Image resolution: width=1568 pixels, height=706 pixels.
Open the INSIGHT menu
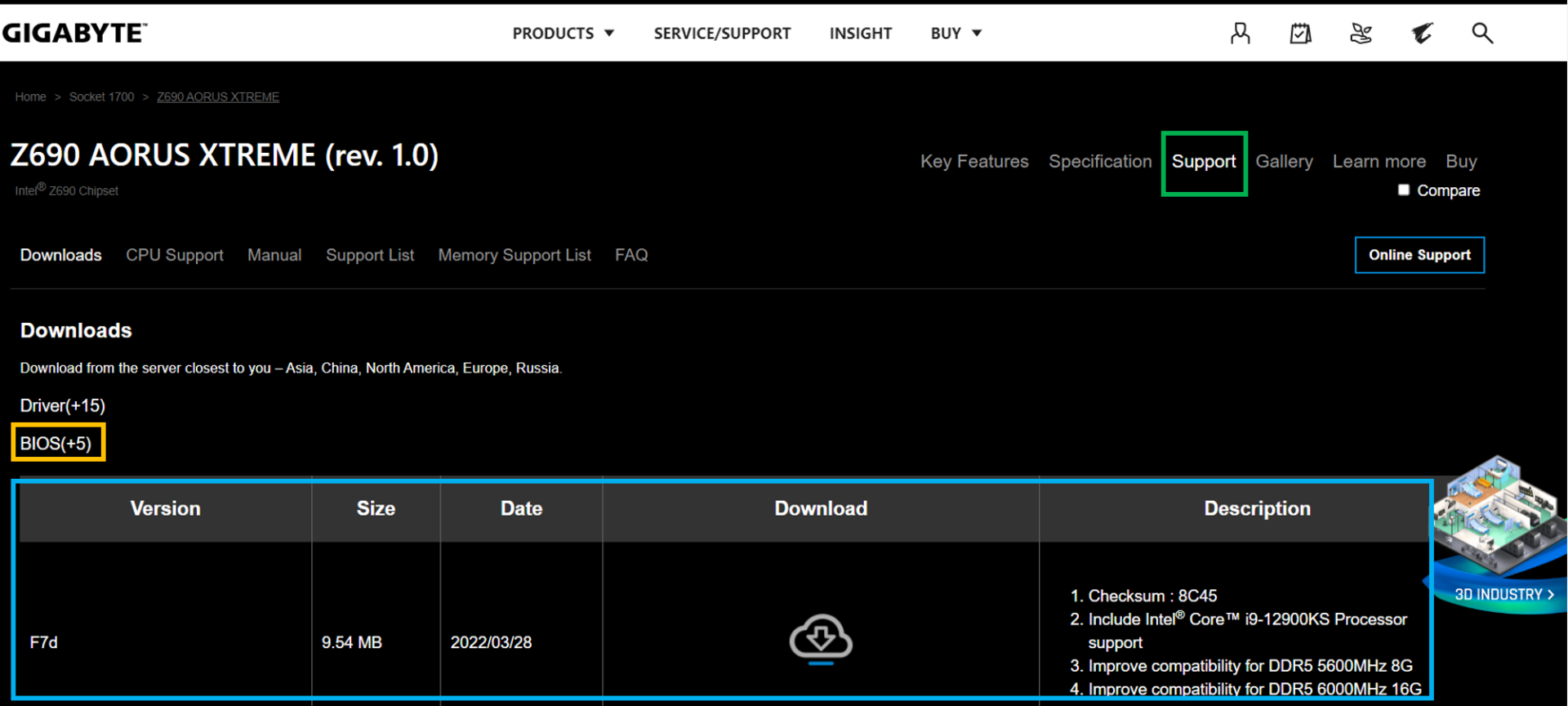pyautogui.click(x=860, y=34)
